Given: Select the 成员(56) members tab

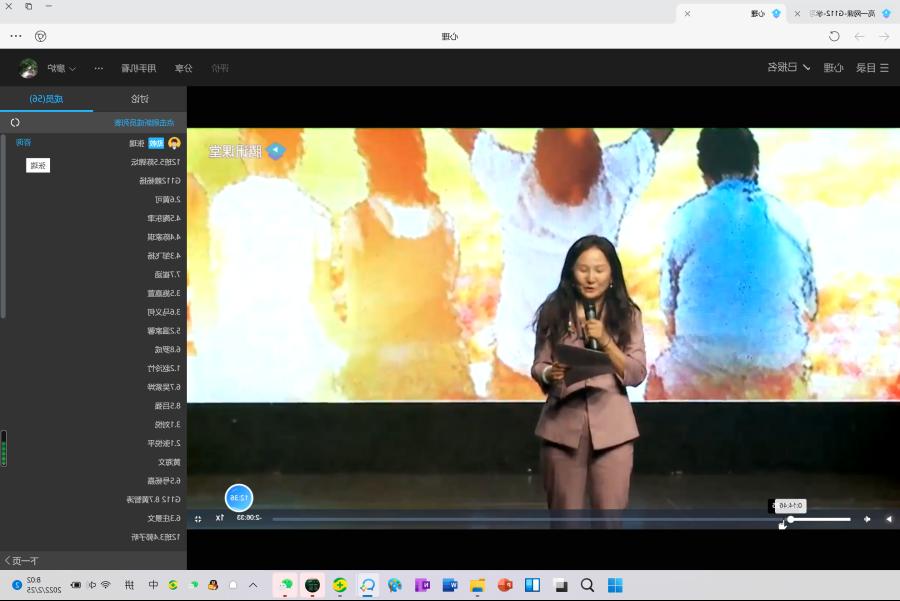Looking at the screenshot, I should click(46, 99).
